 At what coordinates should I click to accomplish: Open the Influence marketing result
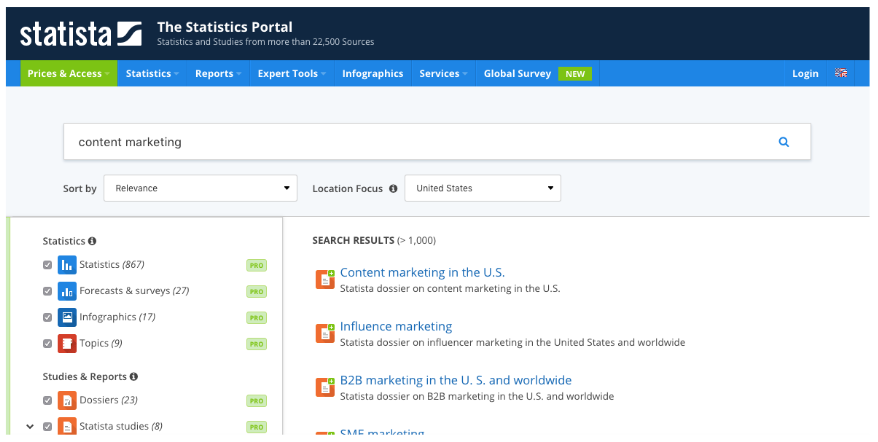(396, 327)
